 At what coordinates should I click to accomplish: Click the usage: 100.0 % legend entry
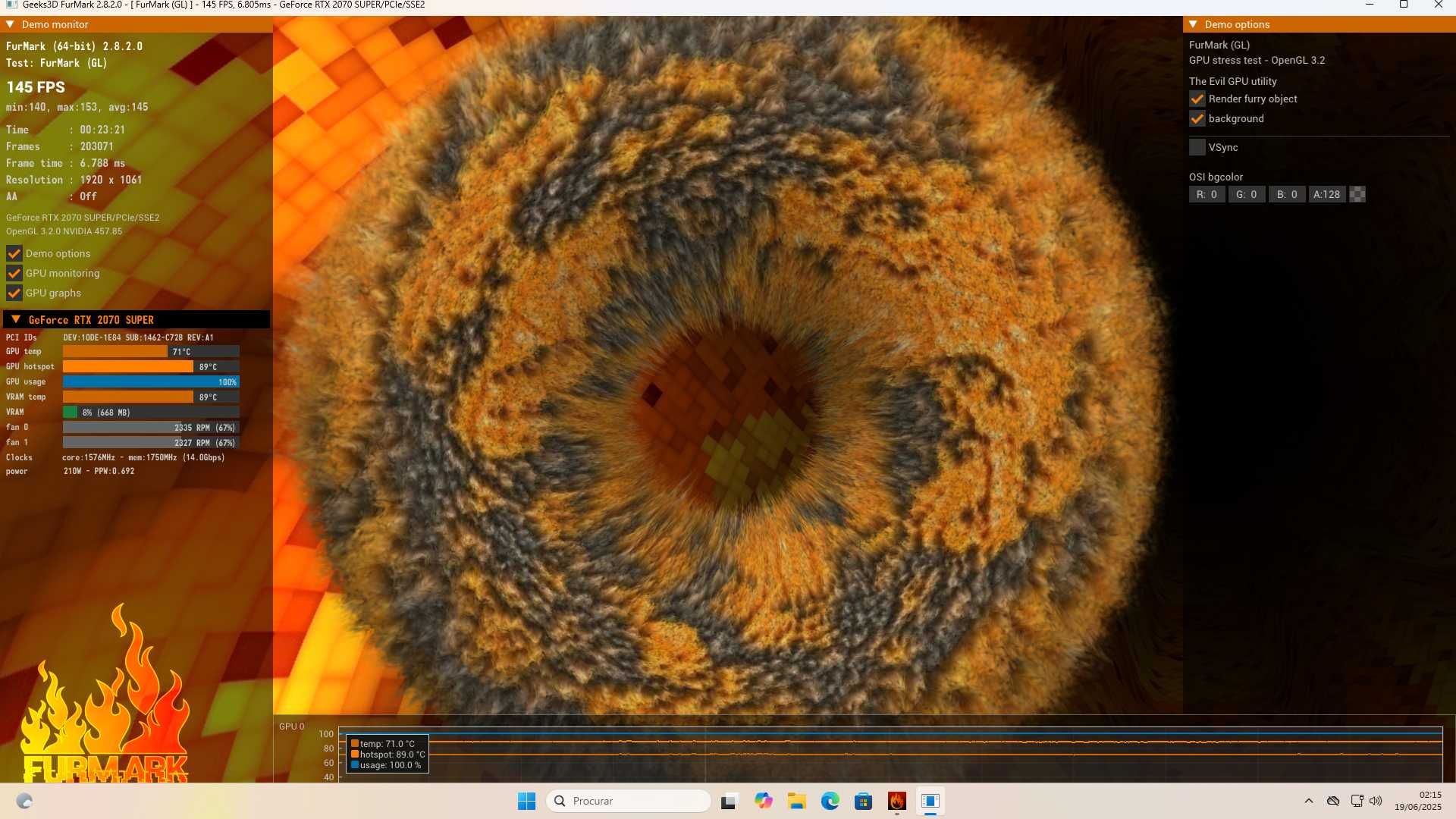385,765
